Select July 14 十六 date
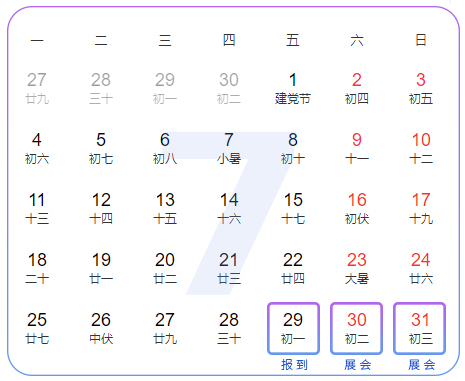The width and height of the screenshot is (465, 381). click(229, 209)
